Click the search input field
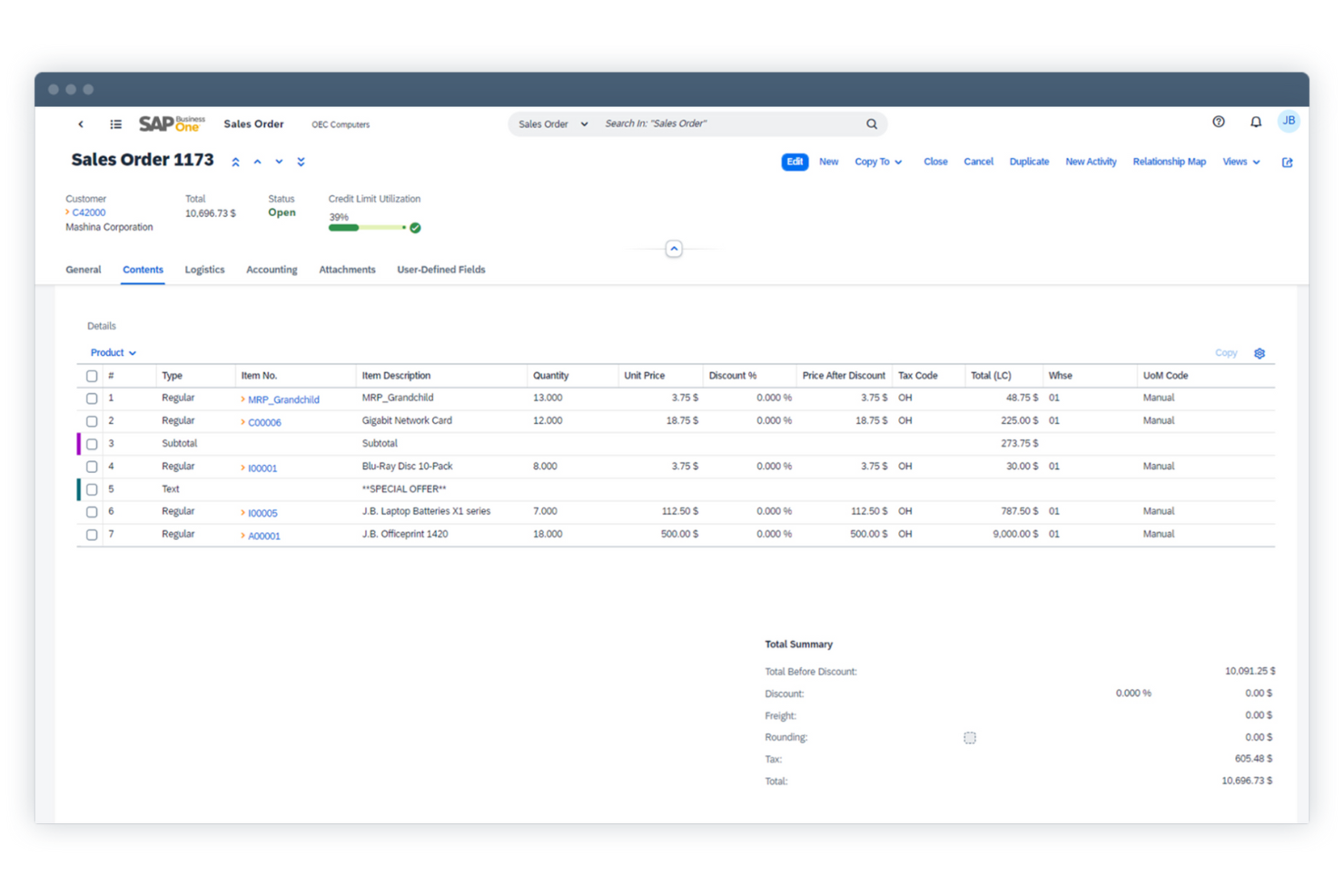 [x=731, y=123]
